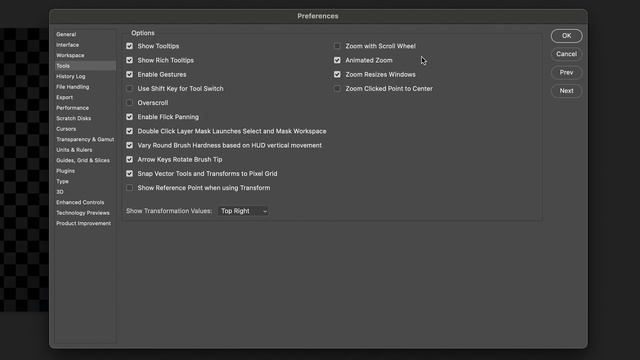The image size is (640, 360).
Task: Open Show Transformation Values dropdown
Action: pos(244,211)
